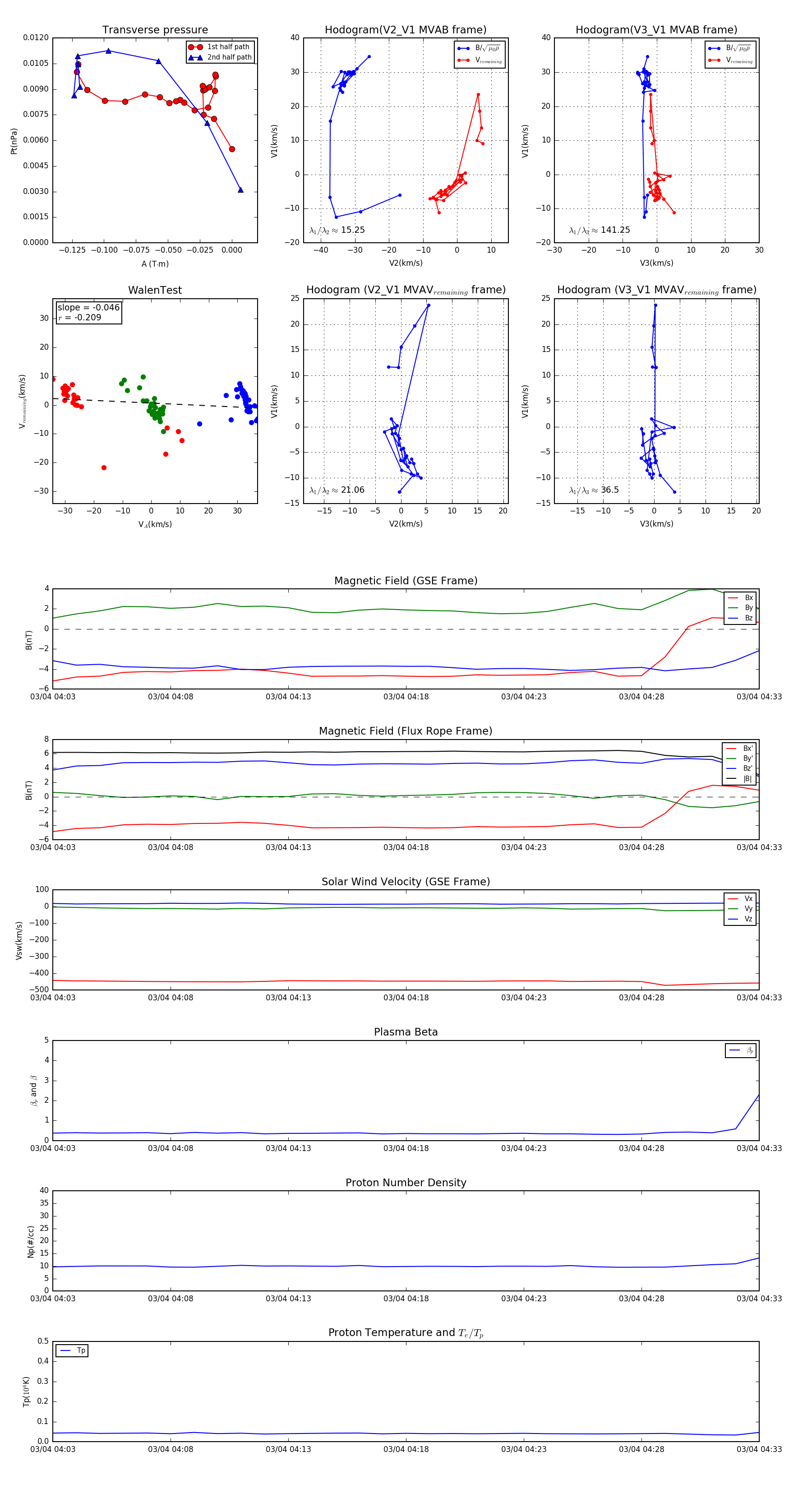Click the "Tp(10^6K)" y-axis label

(26, 1392)
